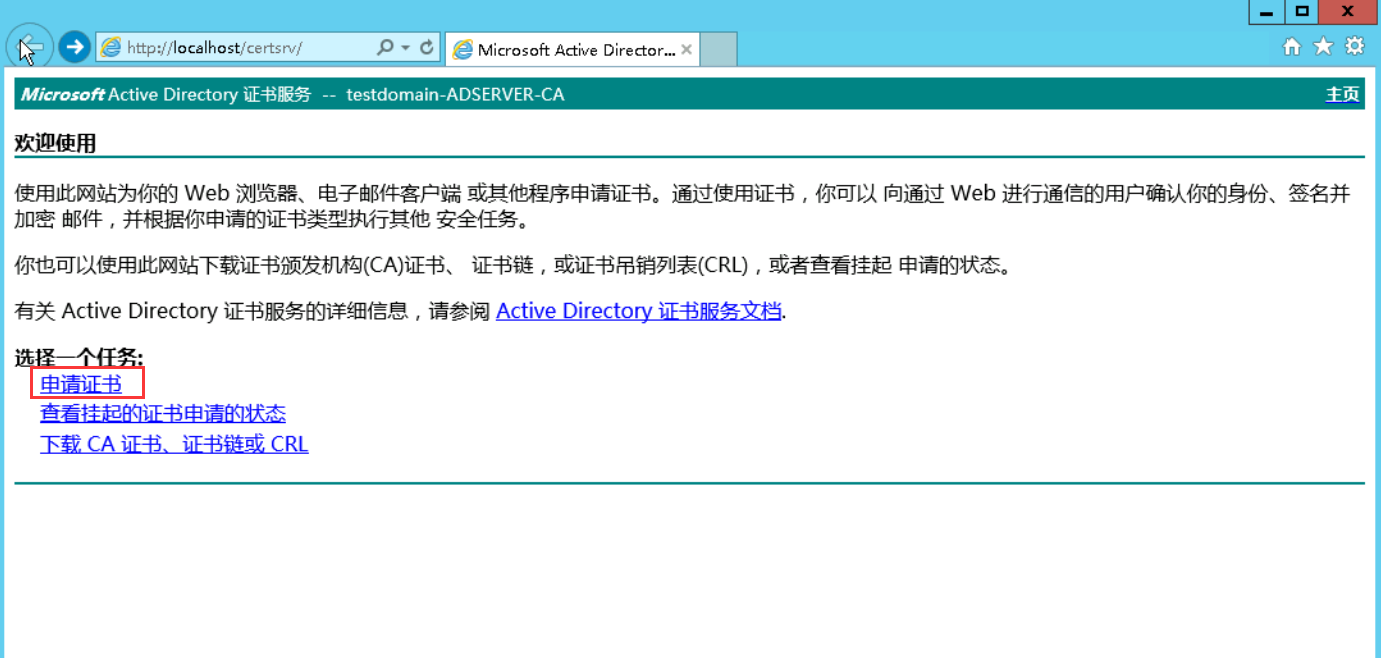Open the Tools gear icon

pos(1354,46)
